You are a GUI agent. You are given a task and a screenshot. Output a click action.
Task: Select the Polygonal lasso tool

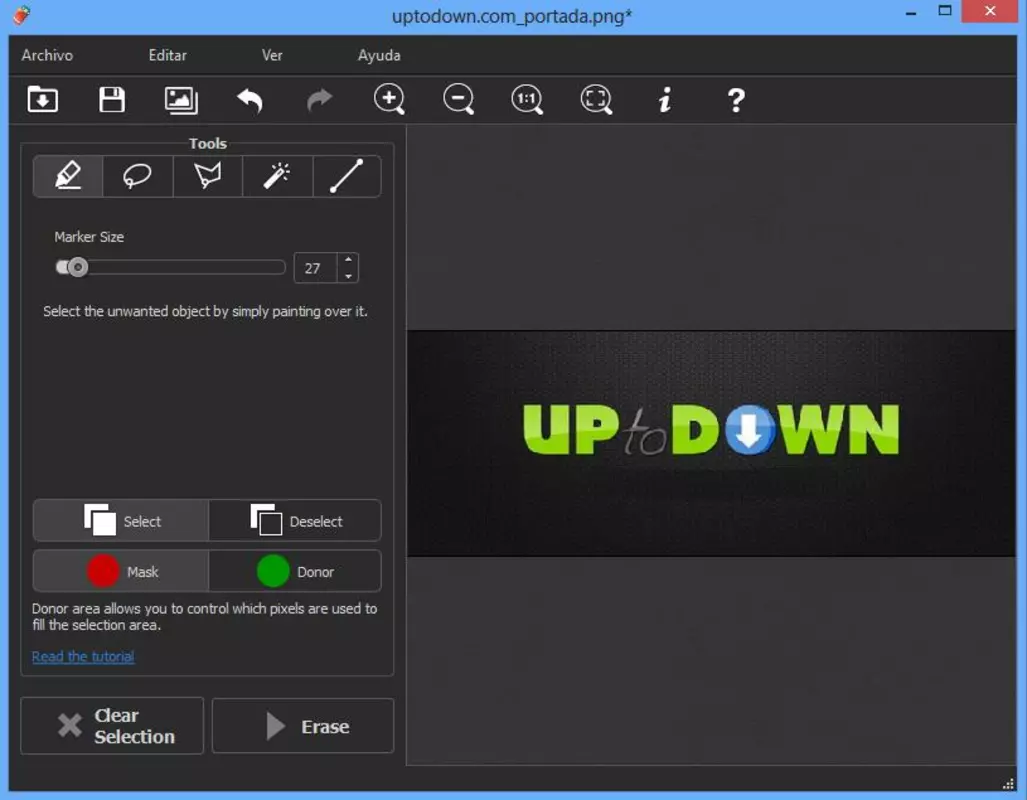click(x=208, y=176)
